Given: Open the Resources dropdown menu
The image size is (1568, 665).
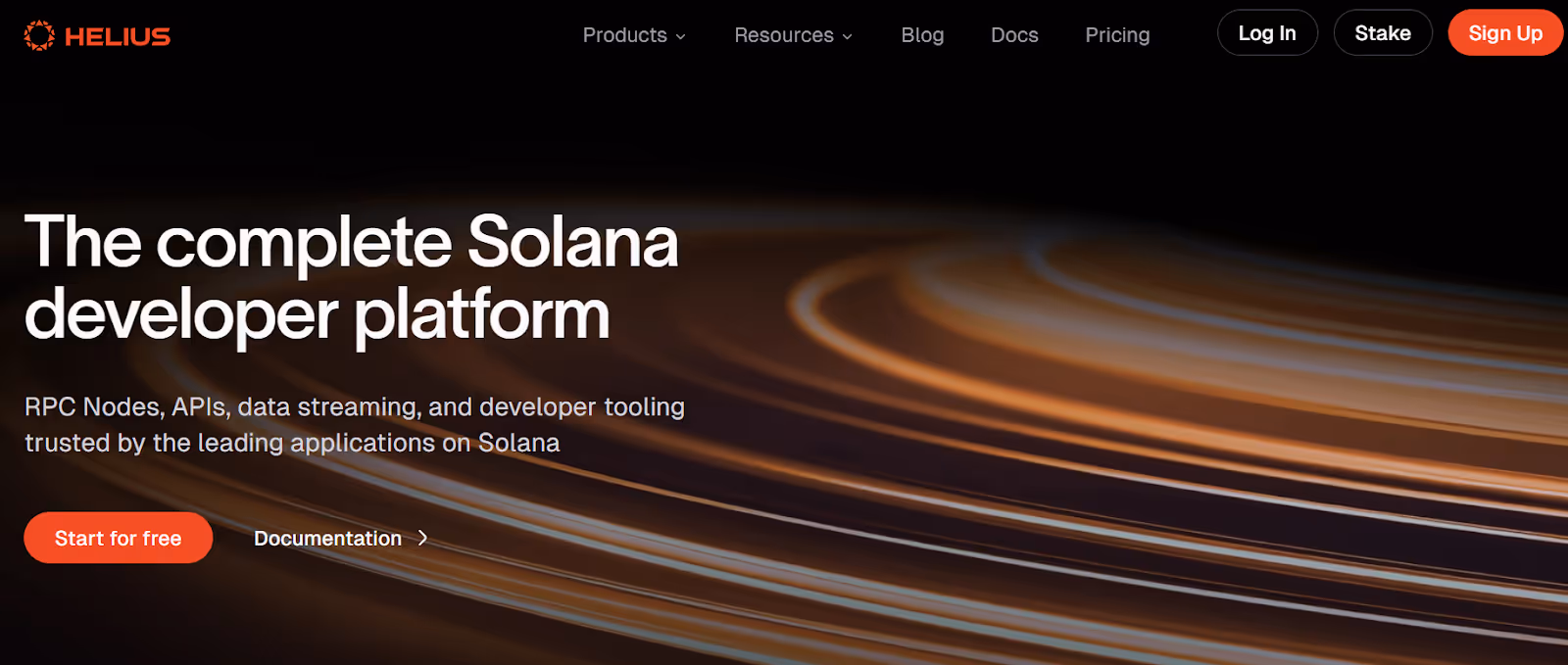Looking at the screenshot, I should [x=794, y=35].
